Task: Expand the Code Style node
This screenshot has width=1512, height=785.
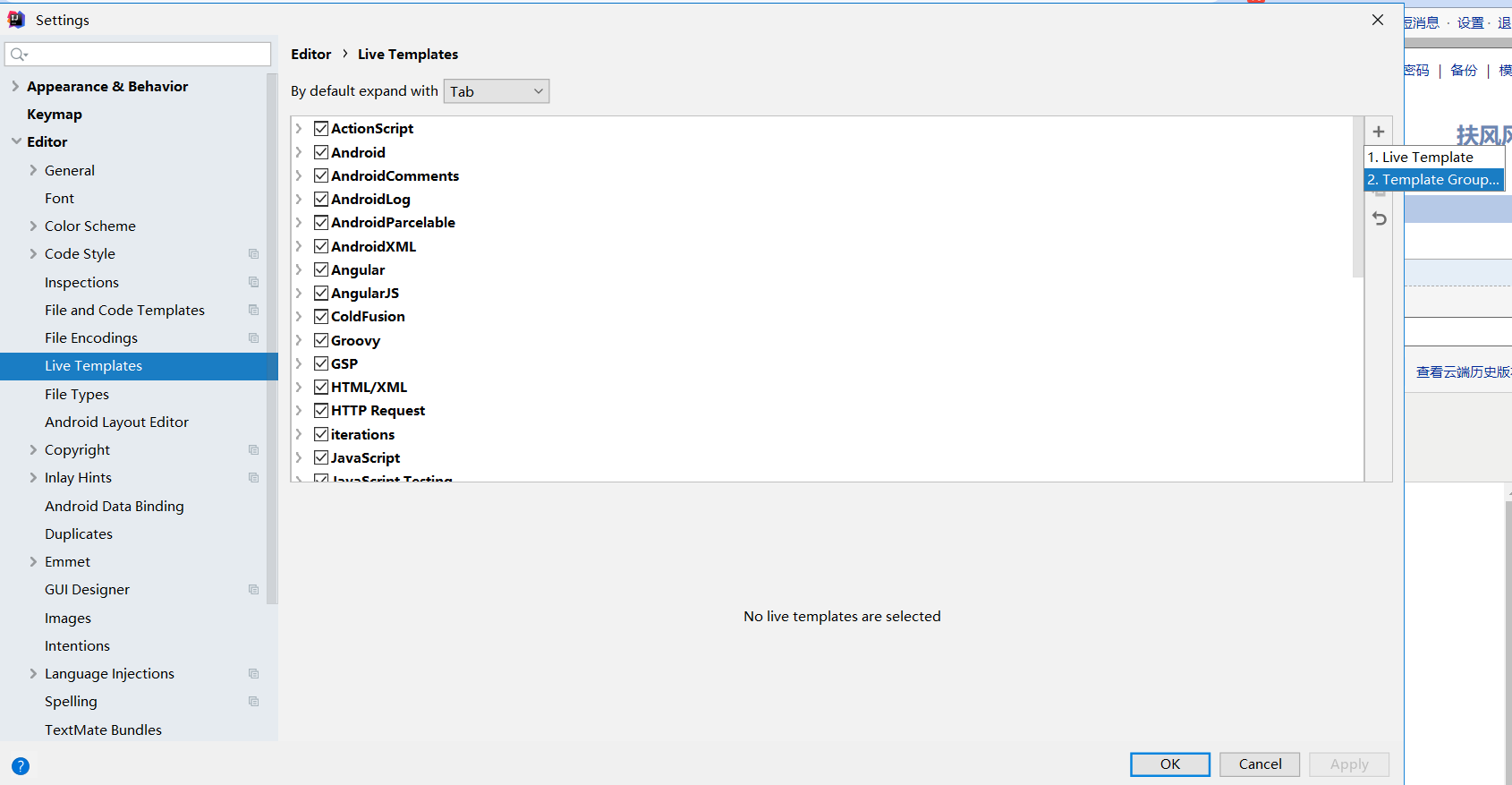Action: [x=33, y=254]
